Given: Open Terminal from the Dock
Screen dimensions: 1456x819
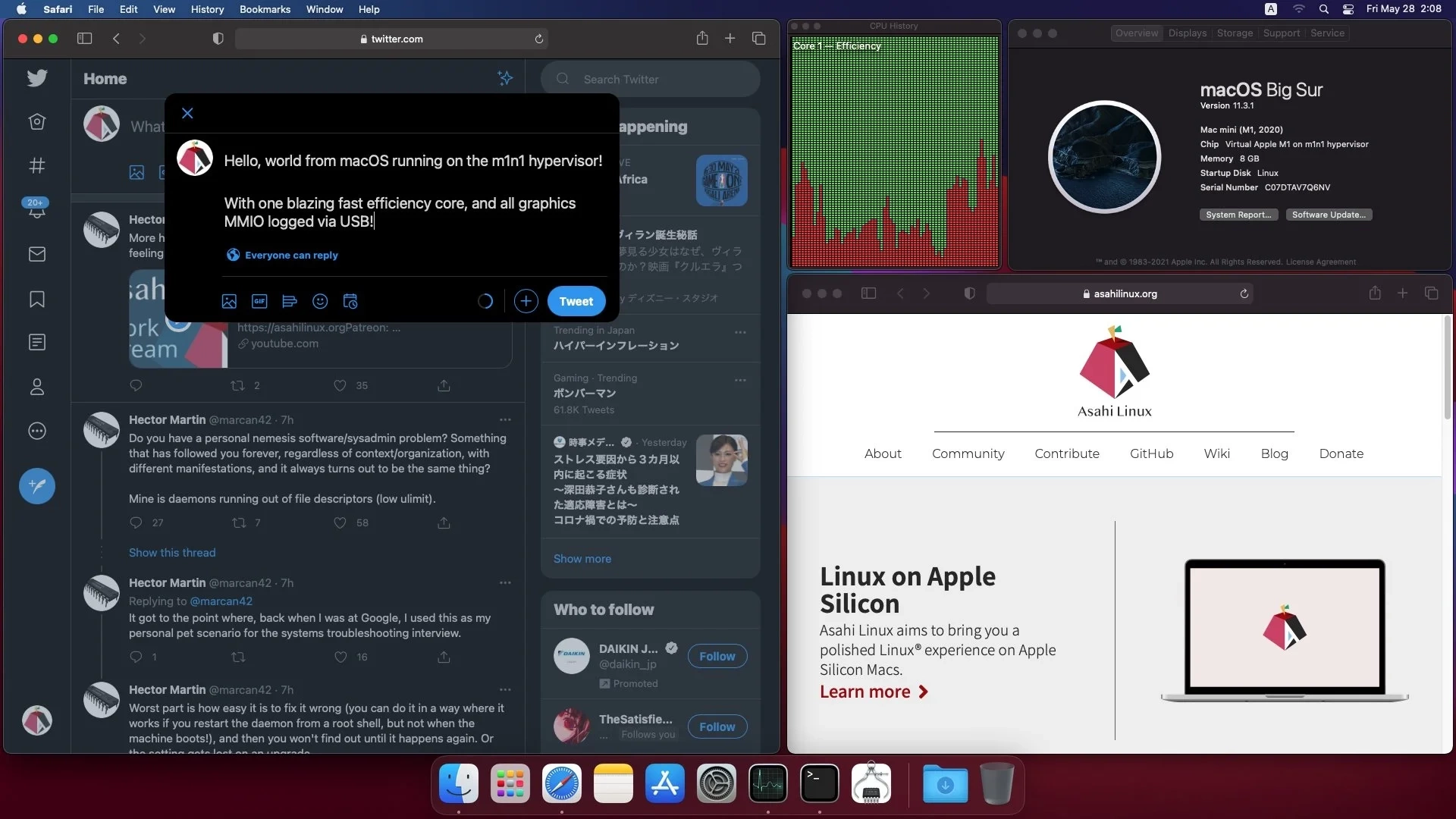Looking at the screenshot, I should 819,783.
